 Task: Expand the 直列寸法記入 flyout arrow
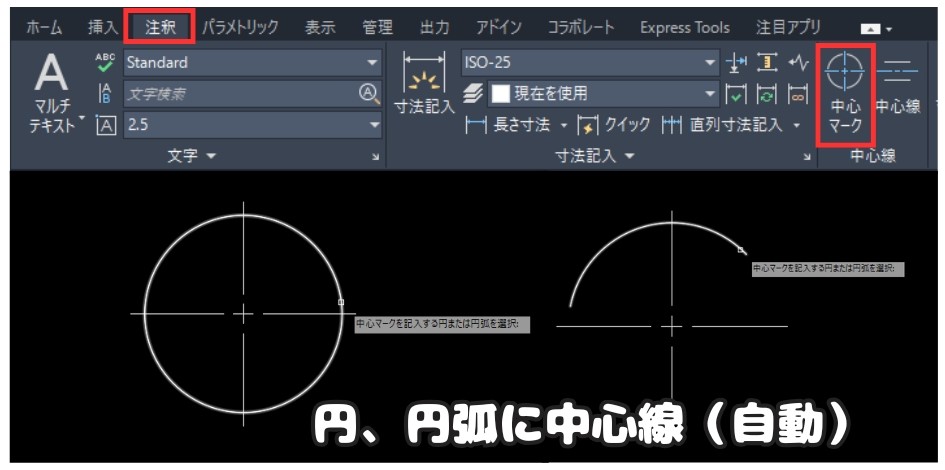(797, 125)
